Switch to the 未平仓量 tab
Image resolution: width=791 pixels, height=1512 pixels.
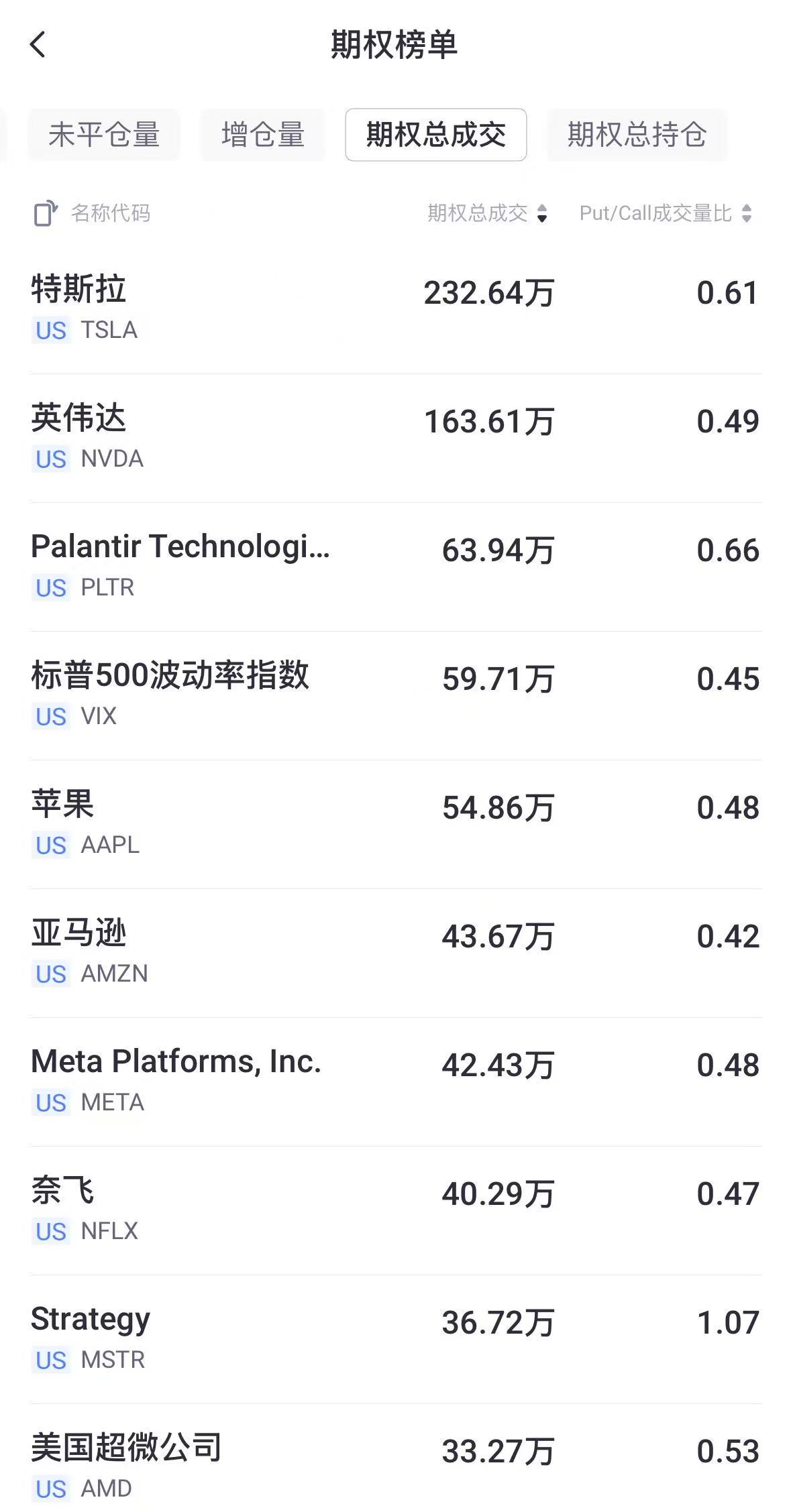pyautogui.click(x=104, y=135)
